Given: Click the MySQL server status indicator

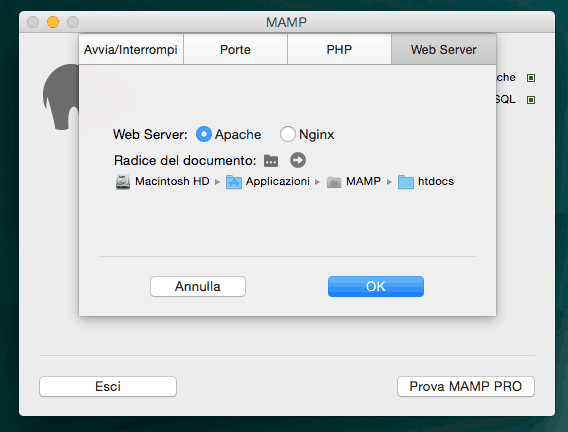Looking at the screenshot, I should point(531,100).
